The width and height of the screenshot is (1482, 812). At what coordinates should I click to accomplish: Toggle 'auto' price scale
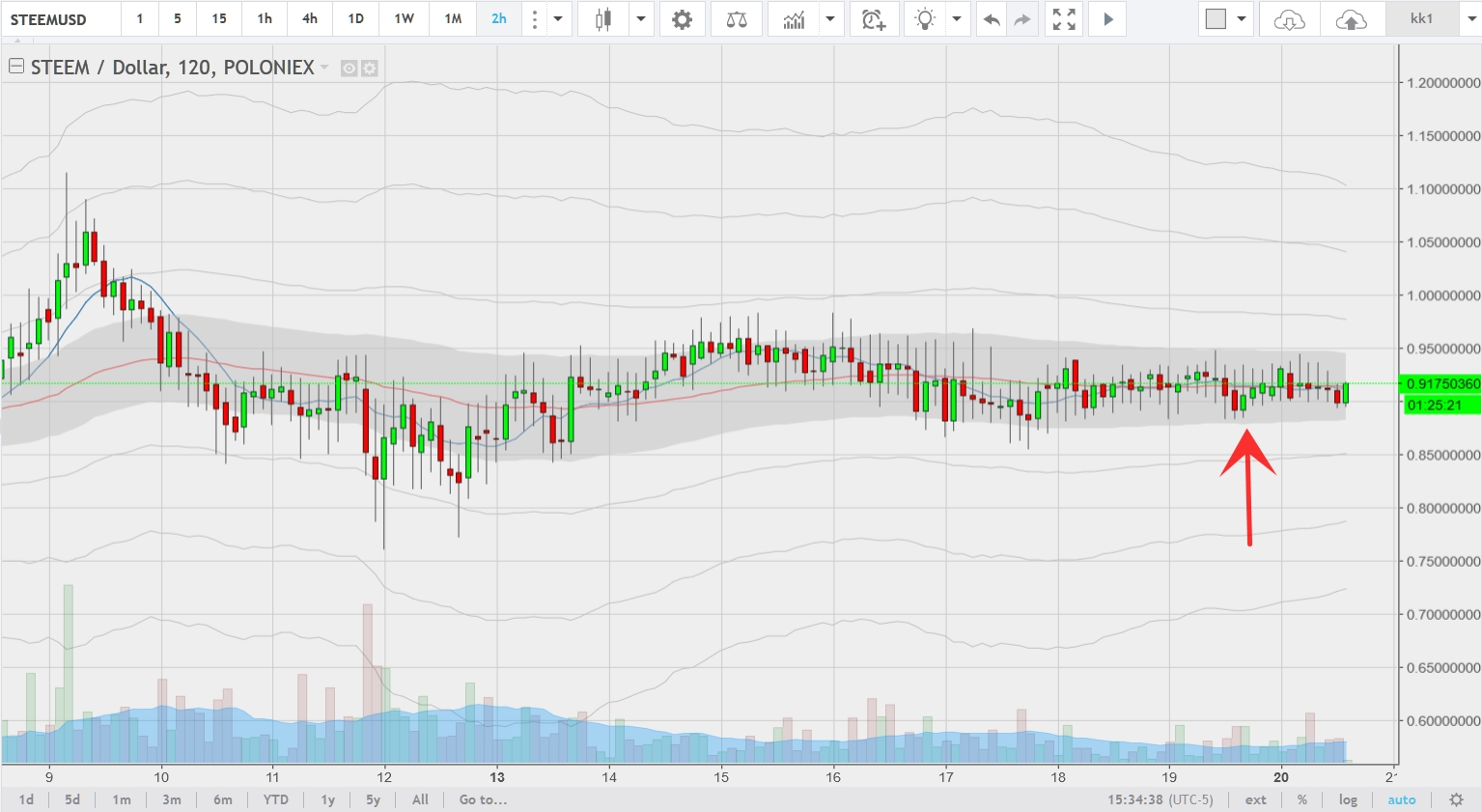click(1402, 799)
